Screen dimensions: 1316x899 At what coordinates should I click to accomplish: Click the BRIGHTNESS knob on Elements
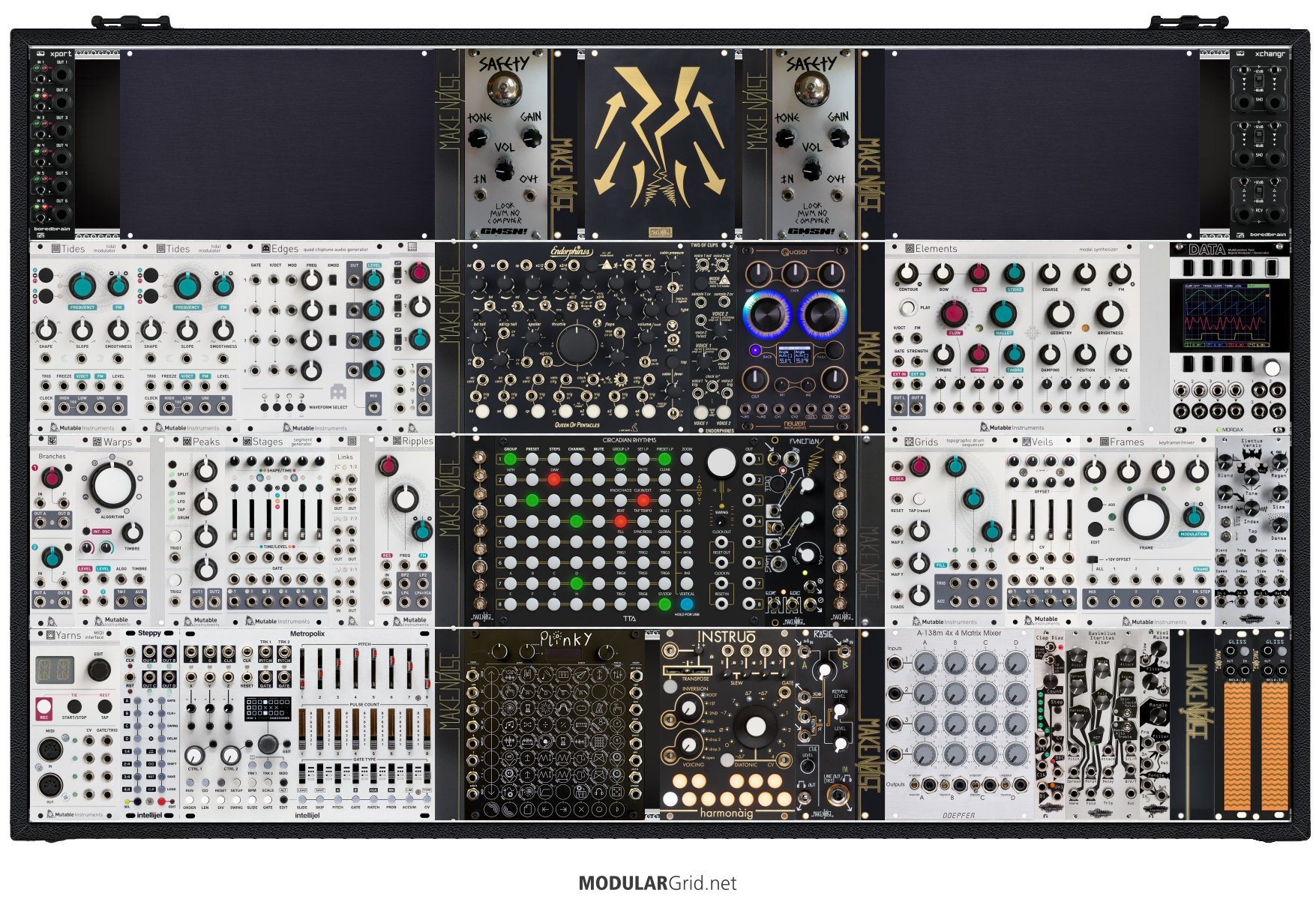coord(1110,314)
